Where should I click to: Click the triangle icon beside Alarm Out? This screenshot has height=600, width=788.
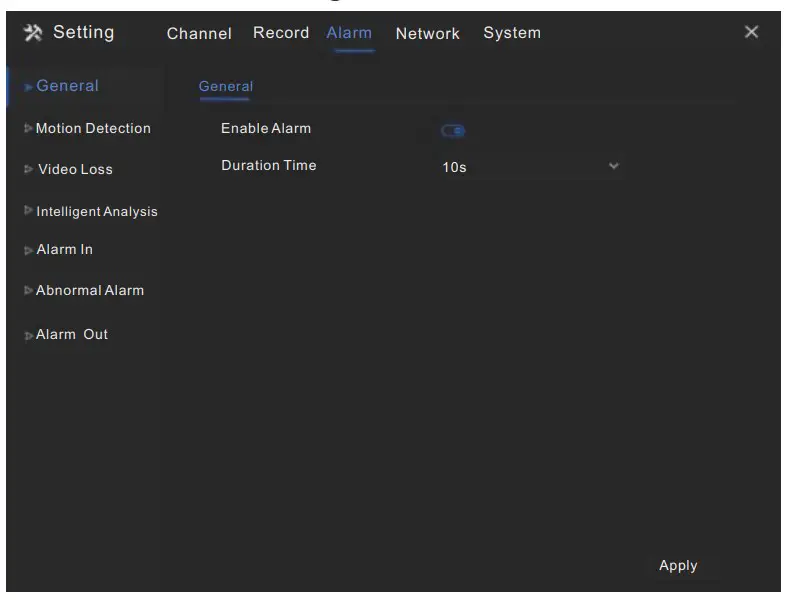[x=28, y=336]
